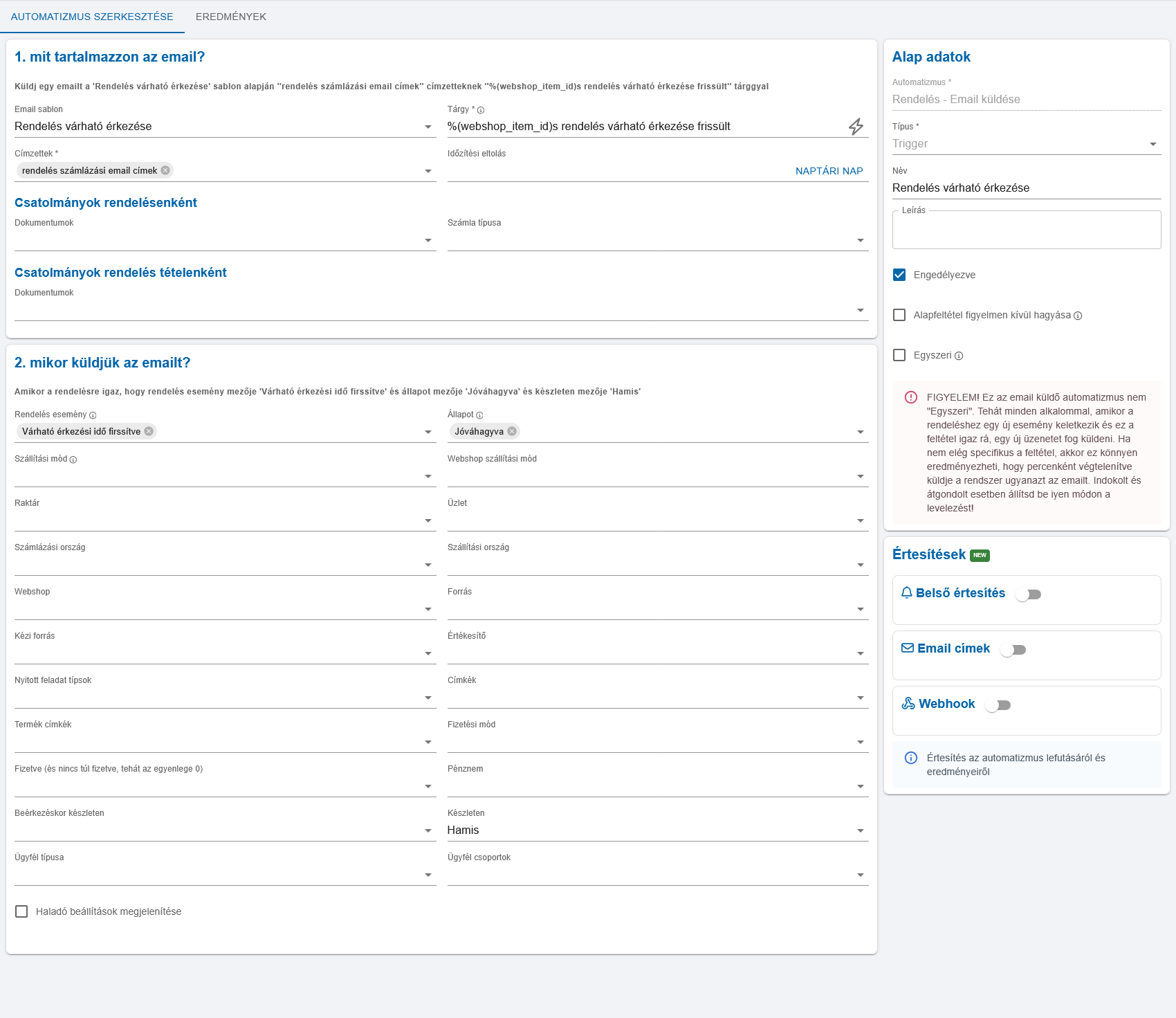Click info icon beside Szállítási mód

[x=73, y=460]
